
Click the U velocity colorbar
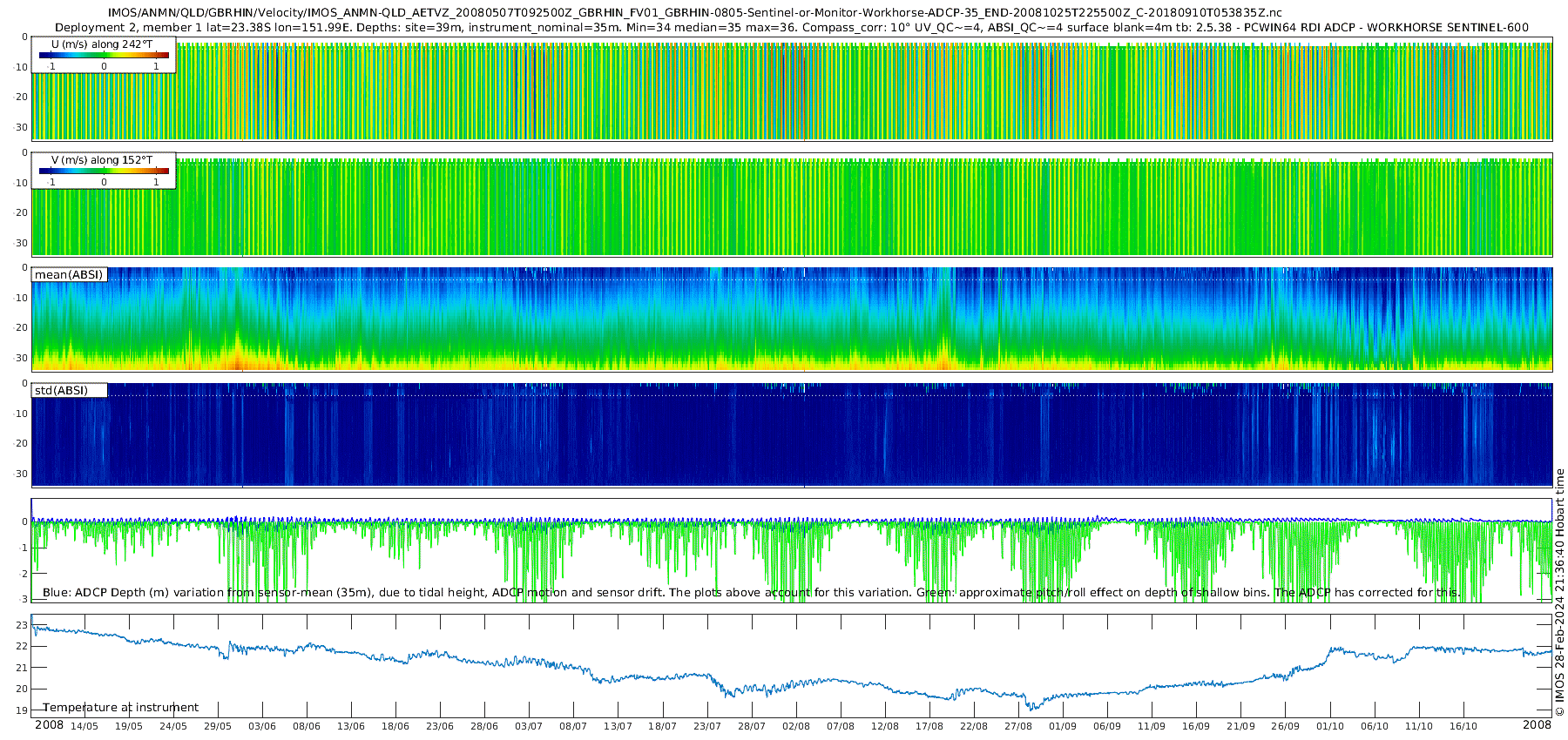click(104, 56)
